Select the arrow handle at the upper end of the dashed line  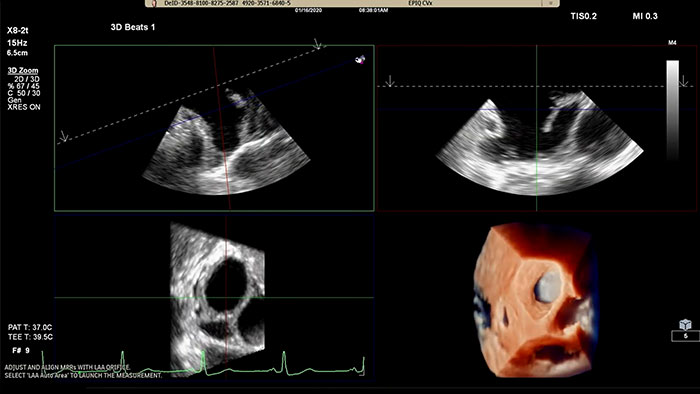317,44
